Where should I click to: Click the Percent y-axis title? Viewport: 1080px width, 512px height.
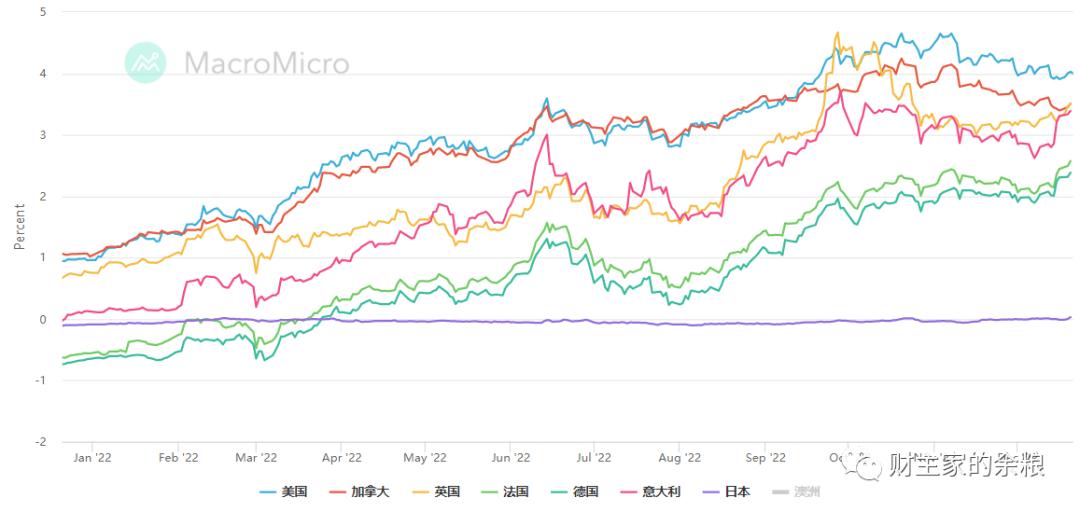[19, 226]
